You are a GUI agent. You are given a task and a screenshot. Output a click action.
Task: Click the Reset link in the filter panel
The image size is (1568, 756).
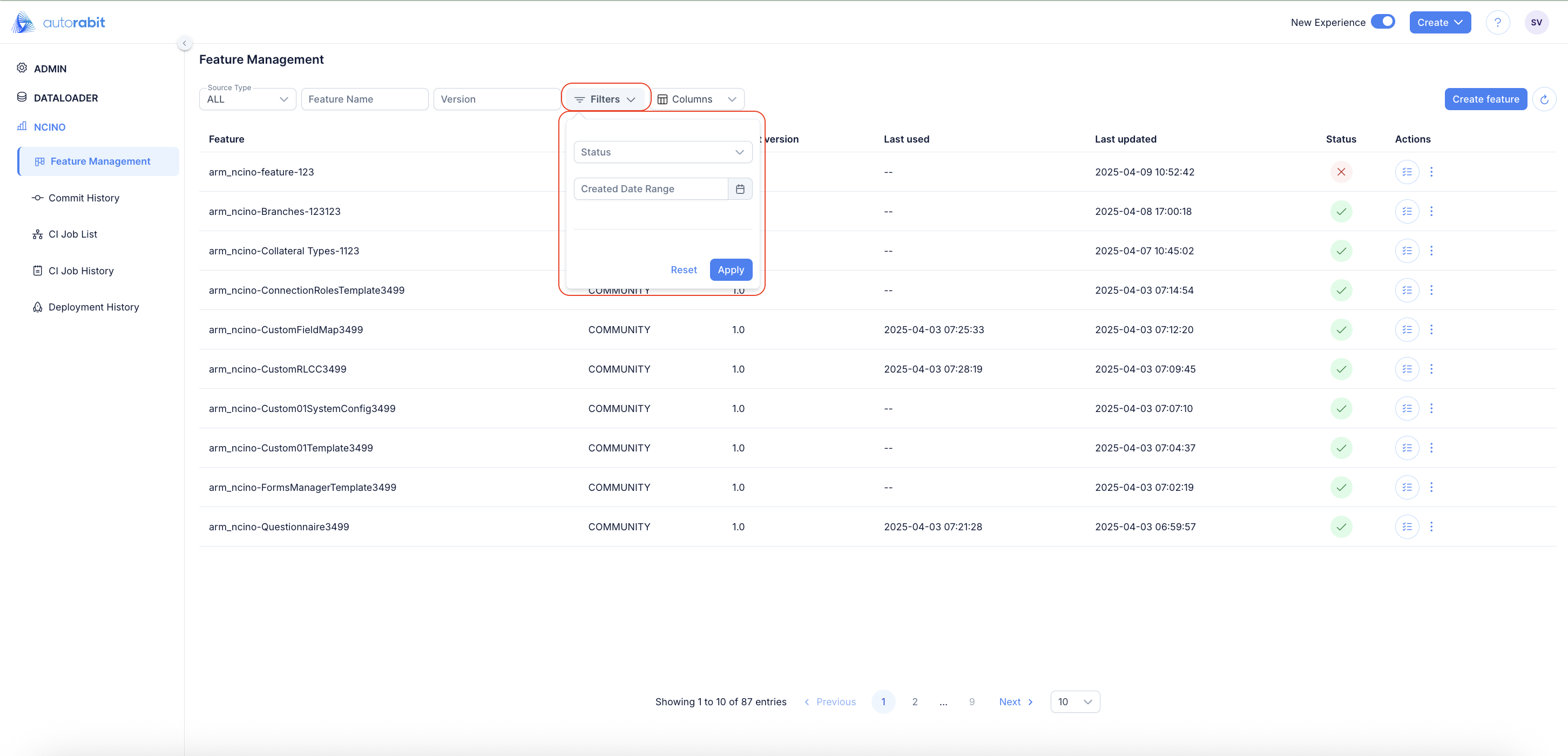click(683, 269)
